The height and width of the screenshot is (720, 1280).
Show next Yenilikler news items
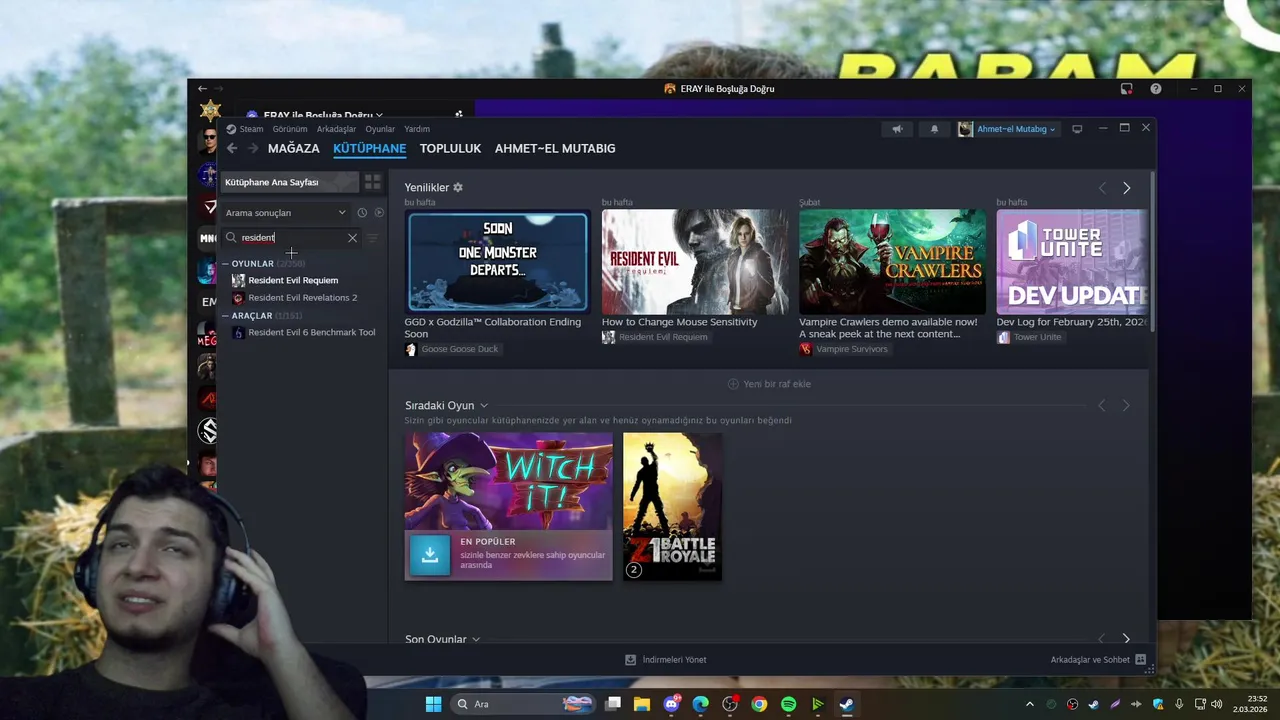coord(1126,188)
